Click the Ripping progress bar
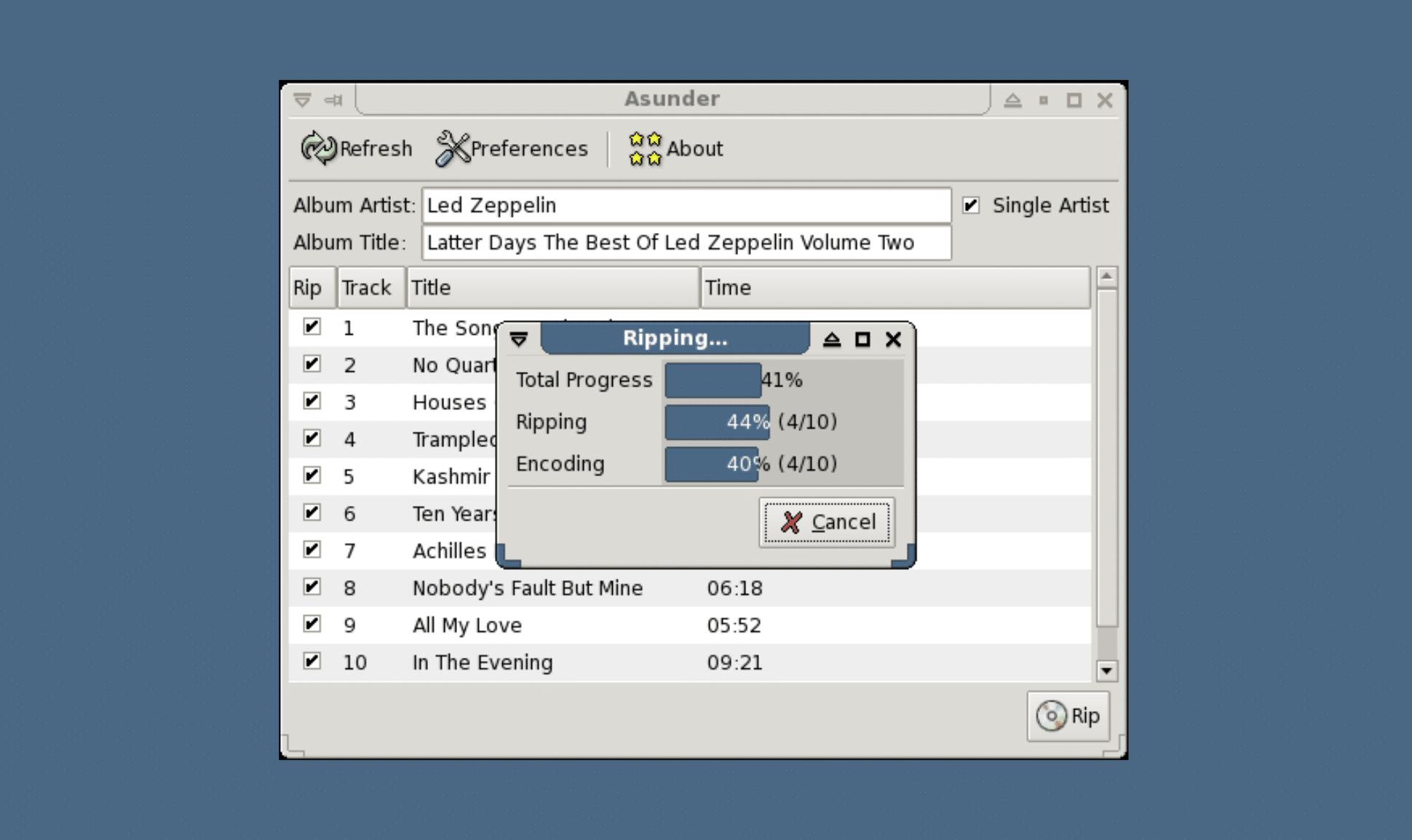Screen dimensions: 1412x840 click(x=783, y=422)
